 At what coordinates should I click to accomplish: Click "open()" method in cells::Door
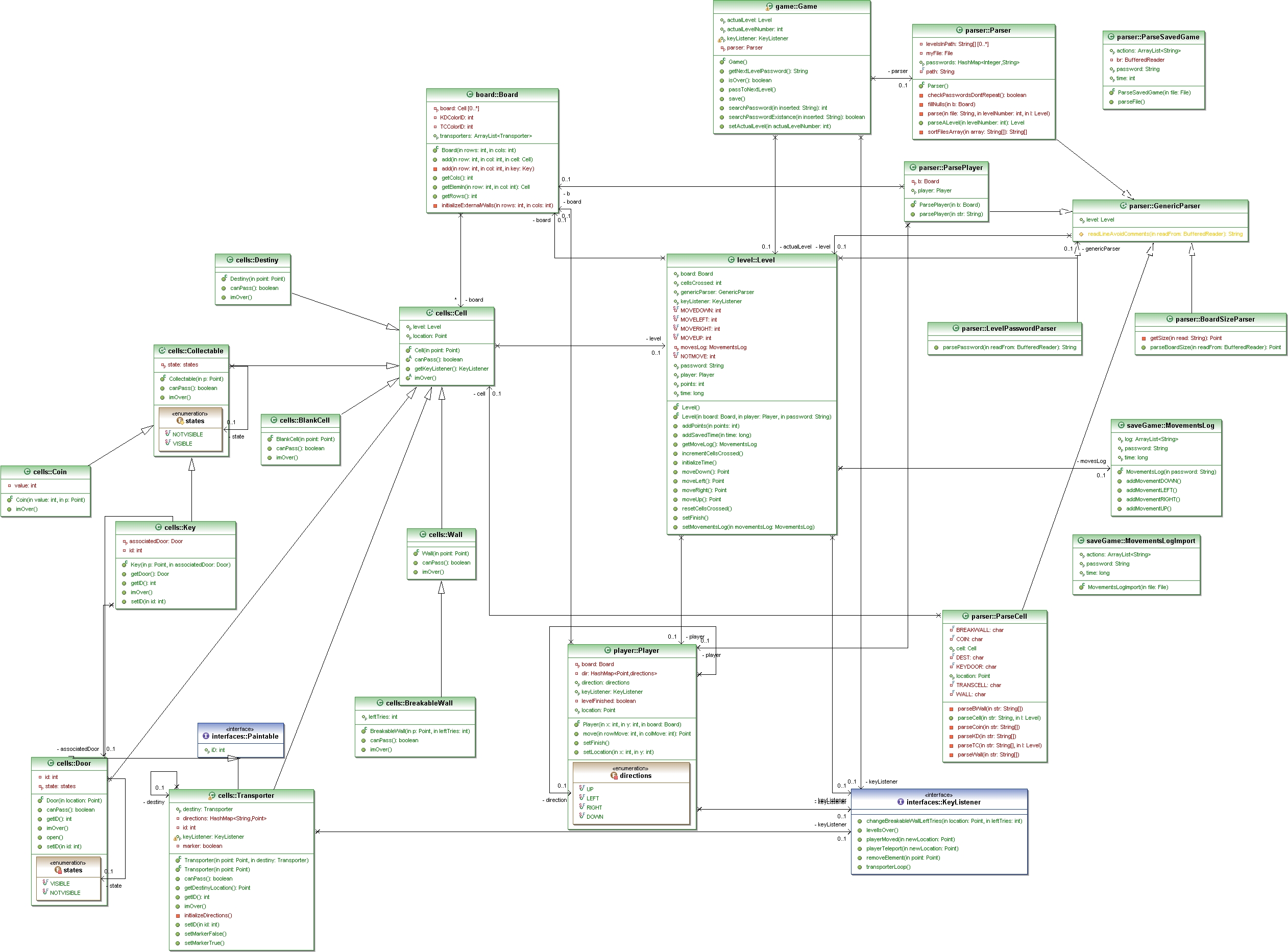click(55, 837)
